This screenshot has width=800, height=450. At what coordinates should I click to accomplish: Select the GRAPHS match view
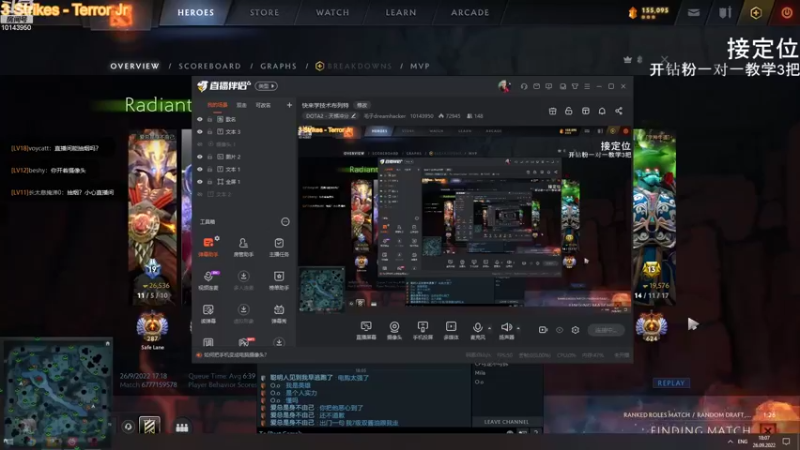pos(278,66)
